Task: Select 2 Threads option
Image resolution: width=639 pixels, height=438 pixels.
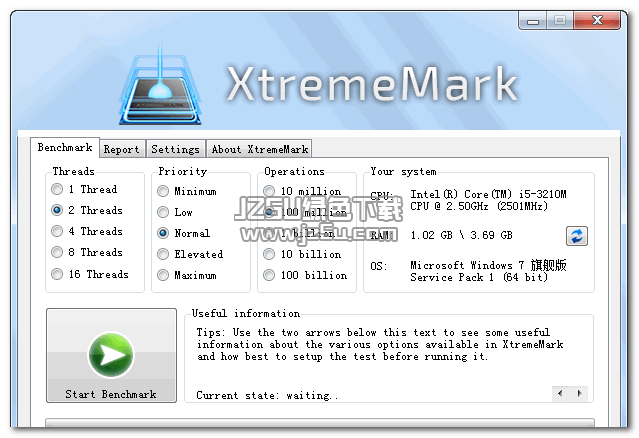Action: 87,210
